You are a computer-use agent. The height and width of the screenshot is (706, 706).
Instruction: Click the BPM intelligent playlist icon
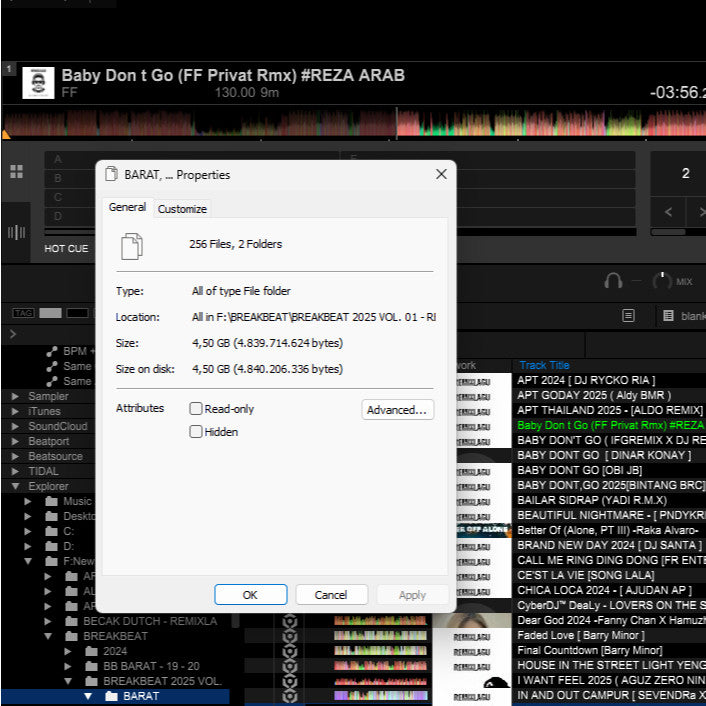click(52, 351)
